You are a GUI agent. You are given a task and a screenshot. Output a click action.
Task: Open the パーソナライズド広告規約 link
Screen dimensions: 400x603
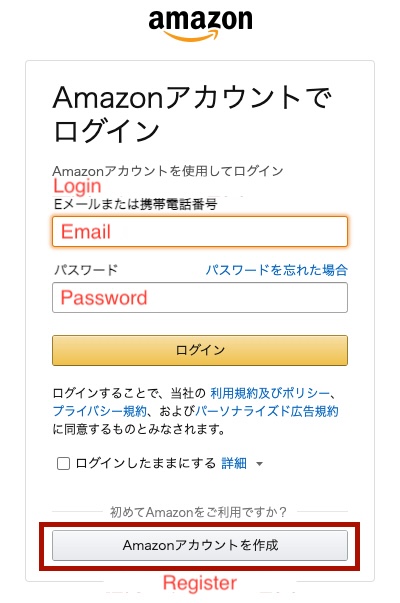click(267, 411)
